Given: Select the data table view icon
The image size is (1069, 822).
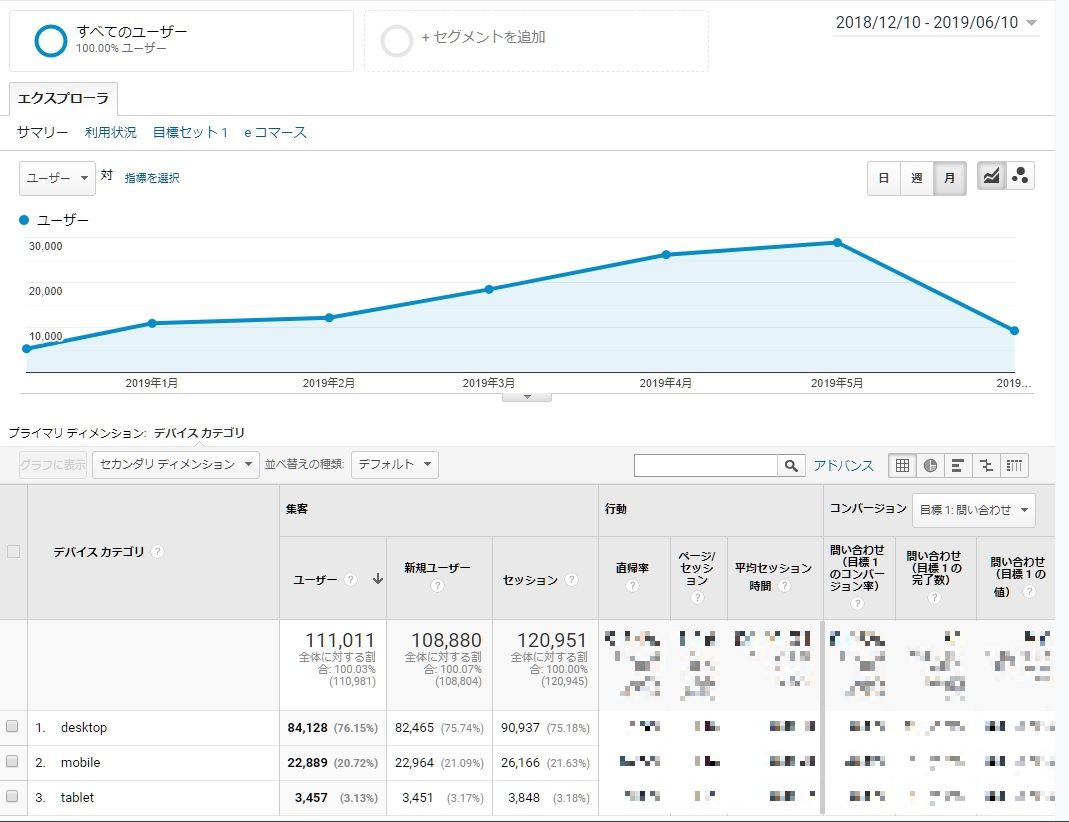Looking at the screenshot, I should 902,465.
